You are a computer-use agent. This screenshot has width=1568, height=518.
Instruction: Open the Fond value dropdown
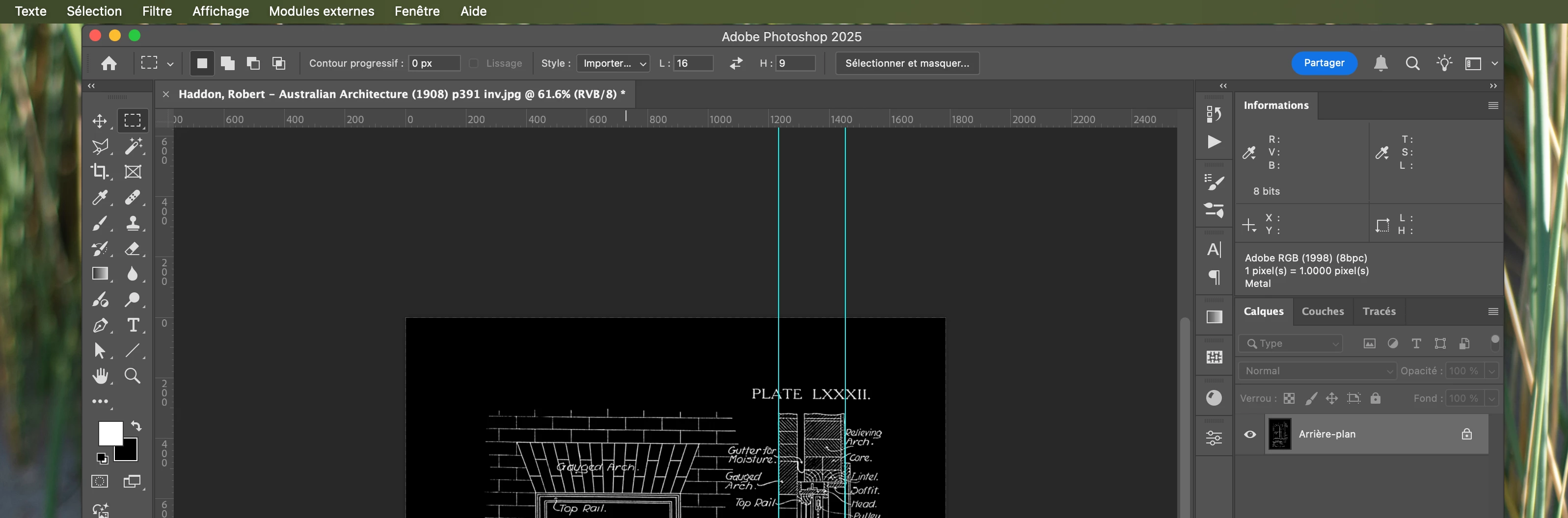1491,398
